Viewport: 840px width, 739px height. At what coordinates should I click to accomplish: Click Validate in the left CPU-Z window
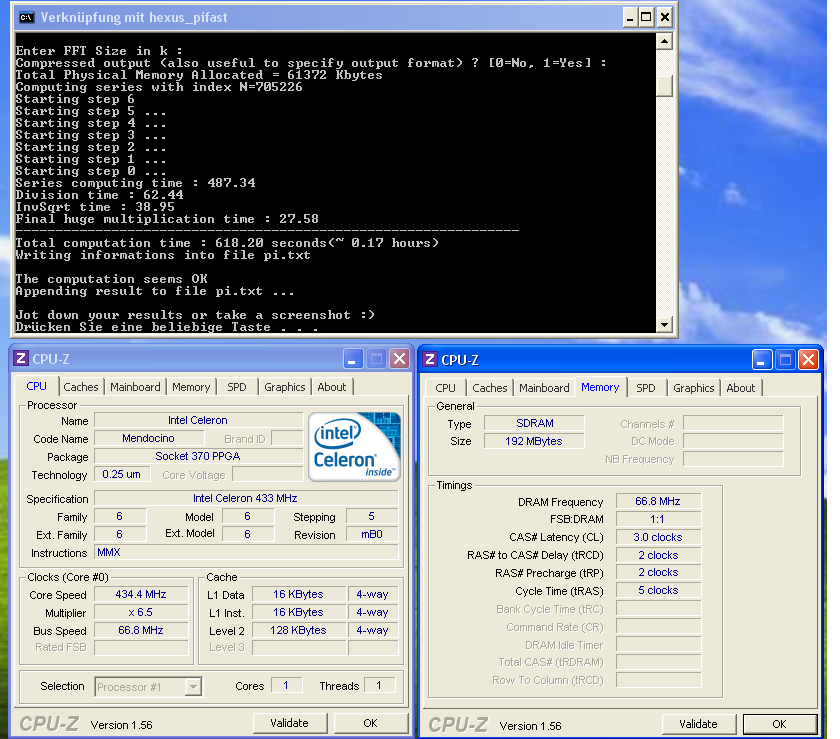click(x=289, y=723)
